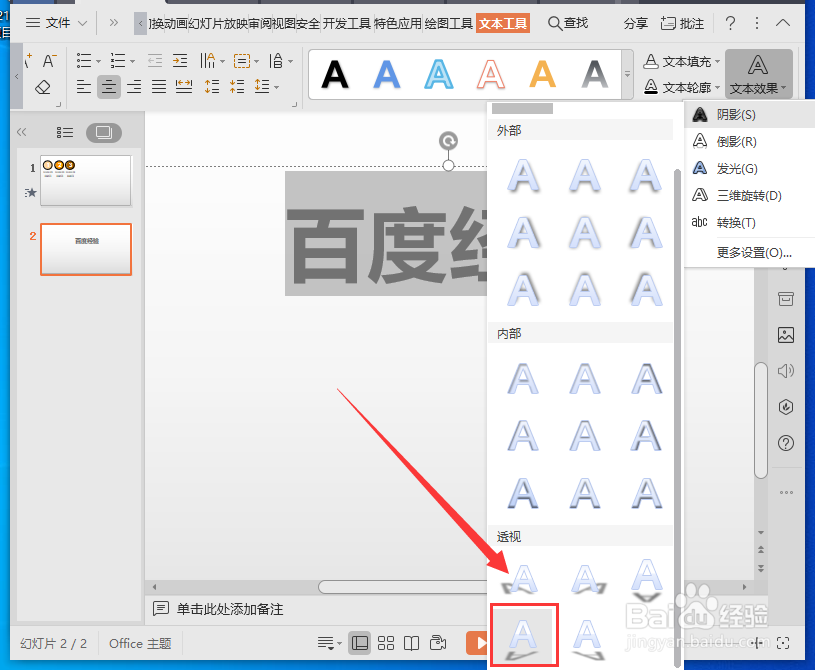
Task: Collapse the ribbon with the up chevron
Action: point(783,23)
